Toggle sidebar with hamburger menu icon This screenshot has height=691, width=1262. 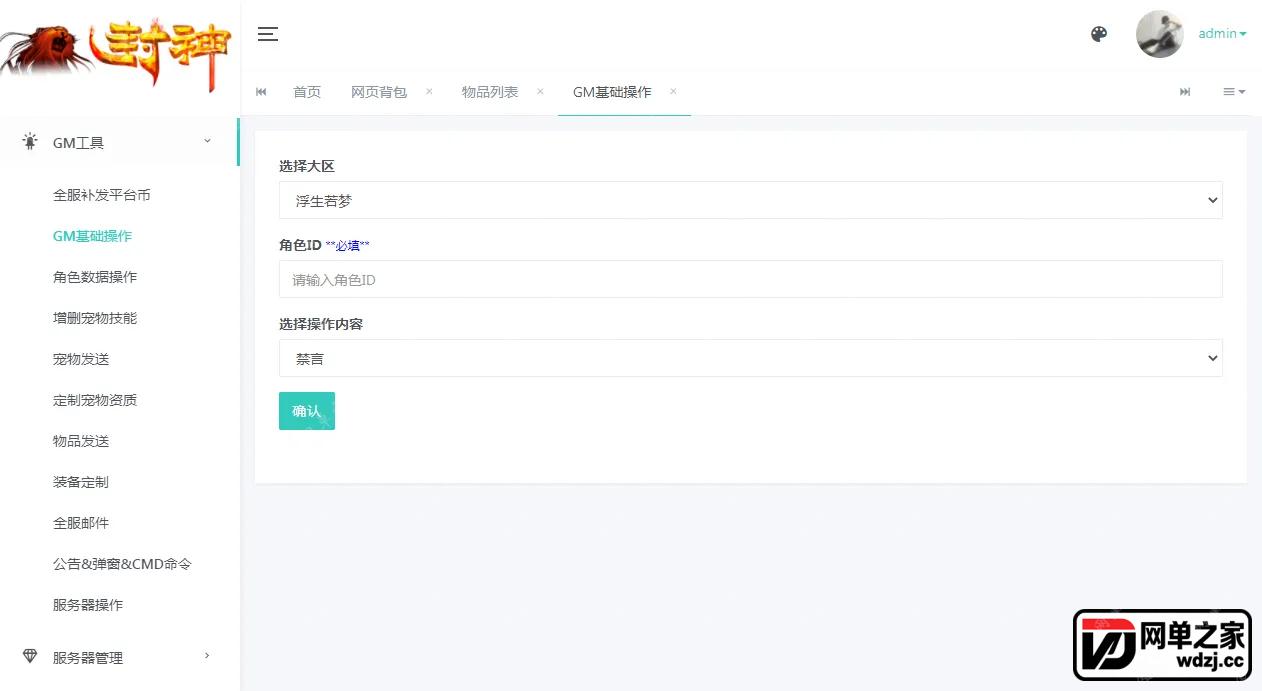click(267, 34)
